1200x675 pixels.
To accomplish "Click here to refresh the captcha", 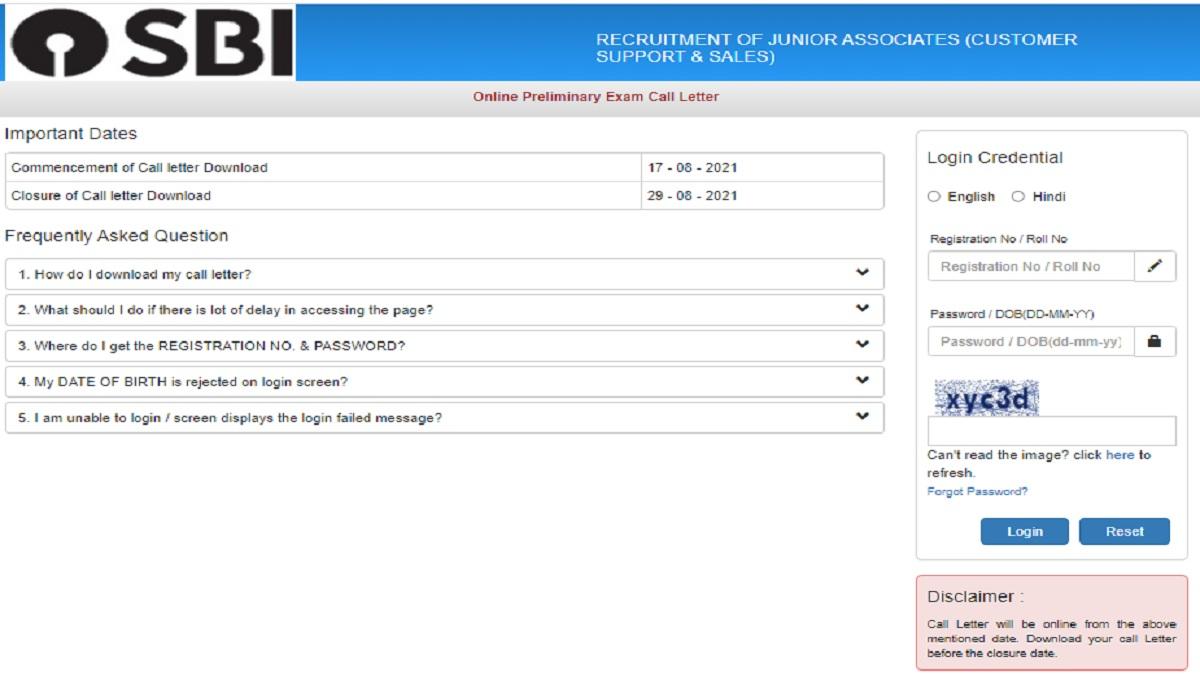I will click(x=1121, y=454).
